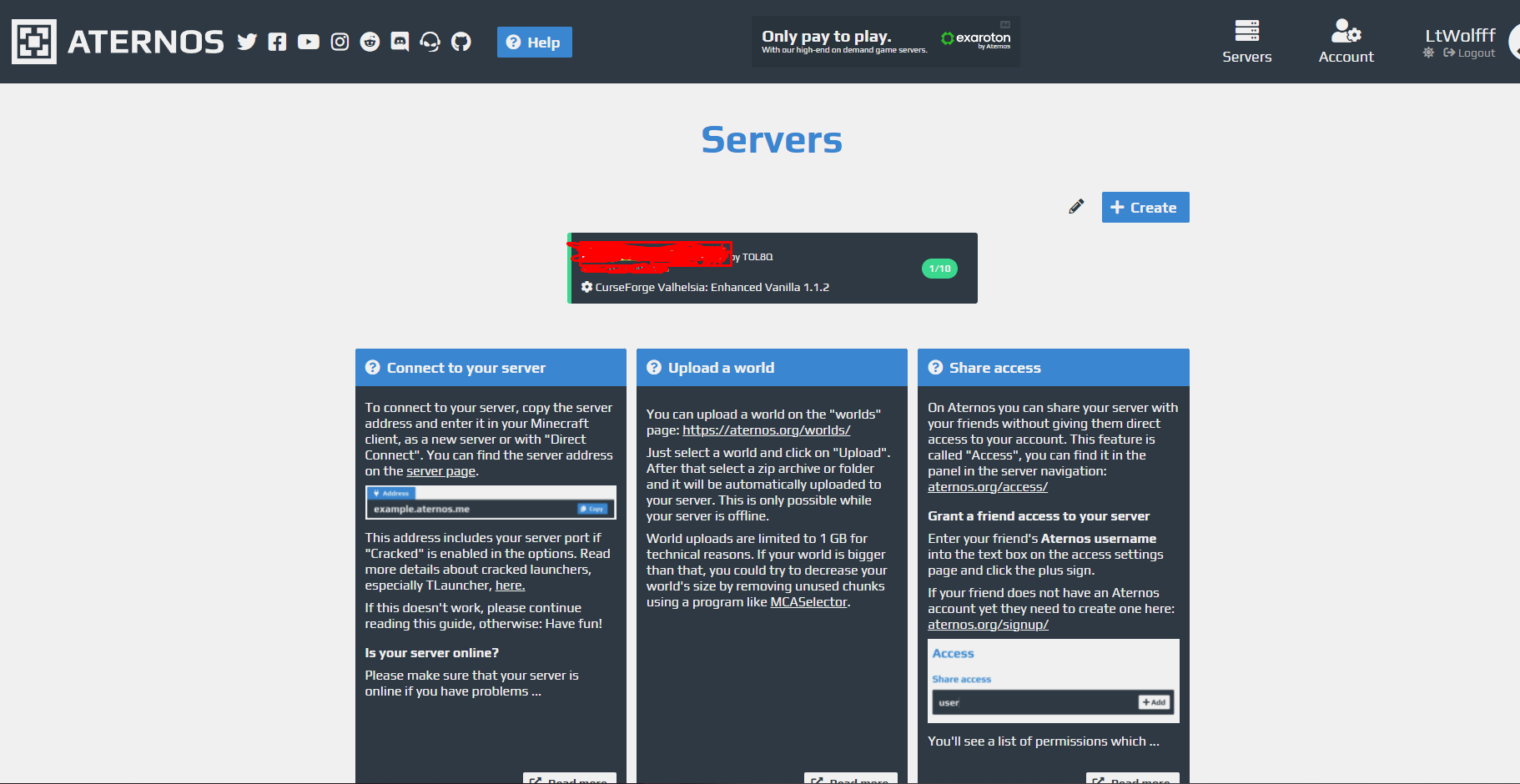Open the CurseForge Valhelsia server card
Viewport: 1520px width, 784px height.
tap(773, 268)
